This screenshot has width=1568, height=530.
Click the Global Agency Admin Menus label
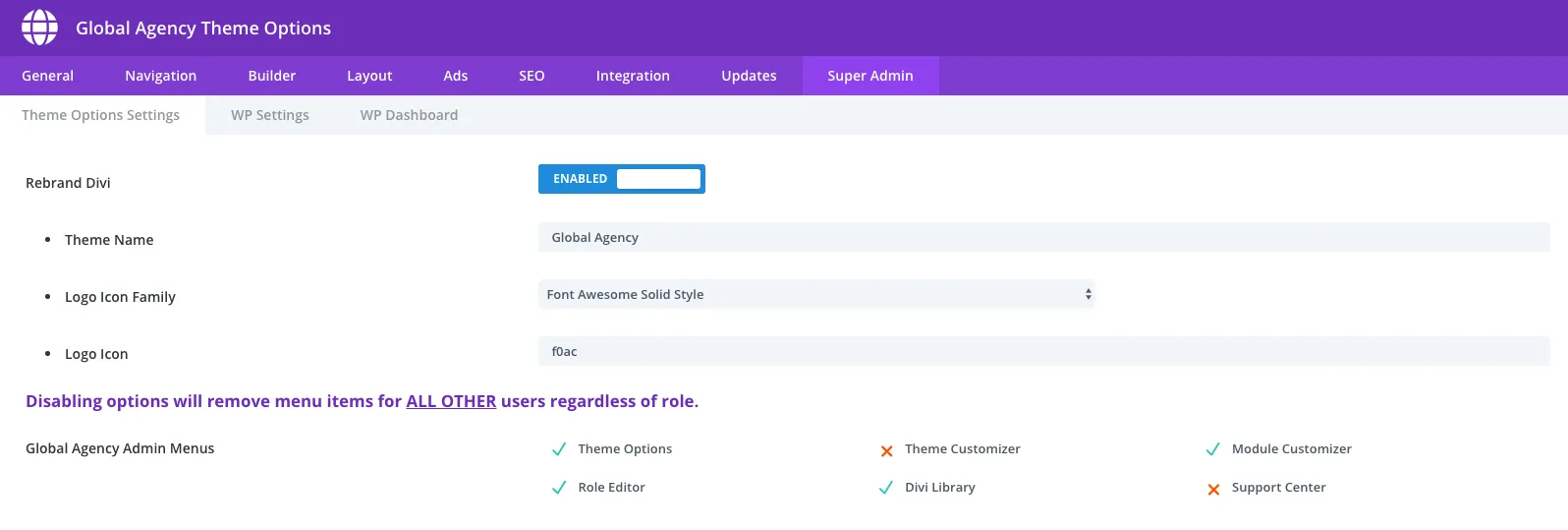pos(120,448)
